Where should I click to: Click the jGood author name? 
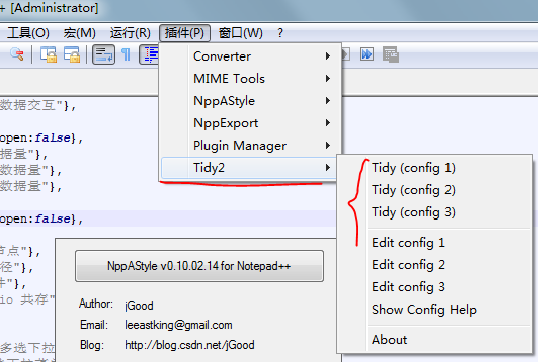pos(139,305)
